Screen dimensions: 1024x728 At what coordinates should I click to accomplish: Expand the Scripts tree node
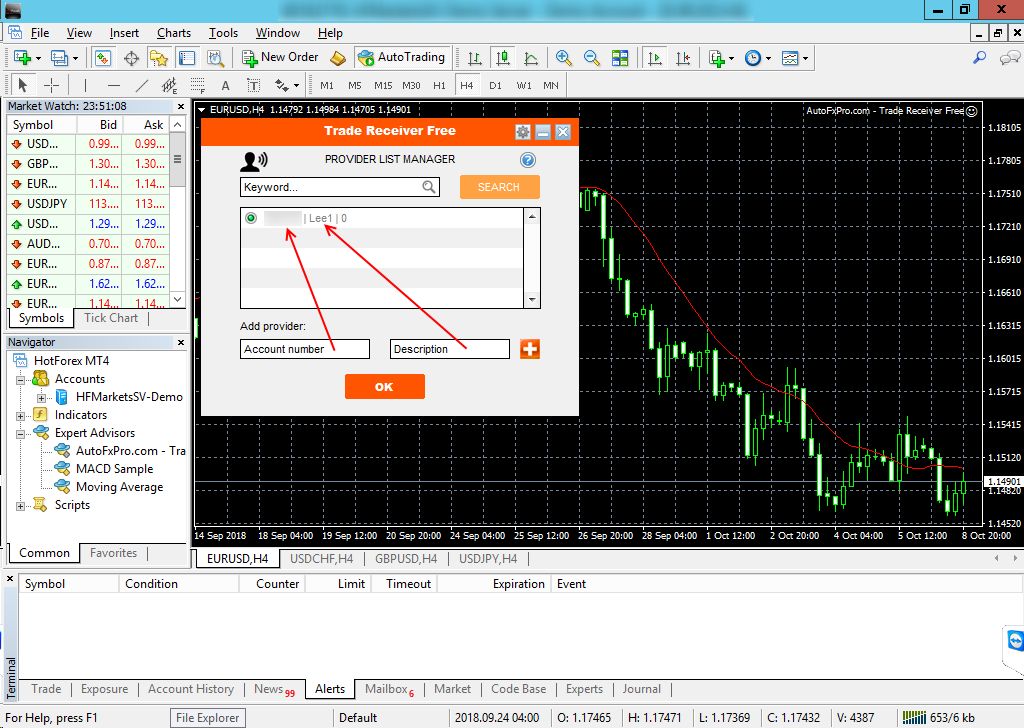(x=20, y=506)
